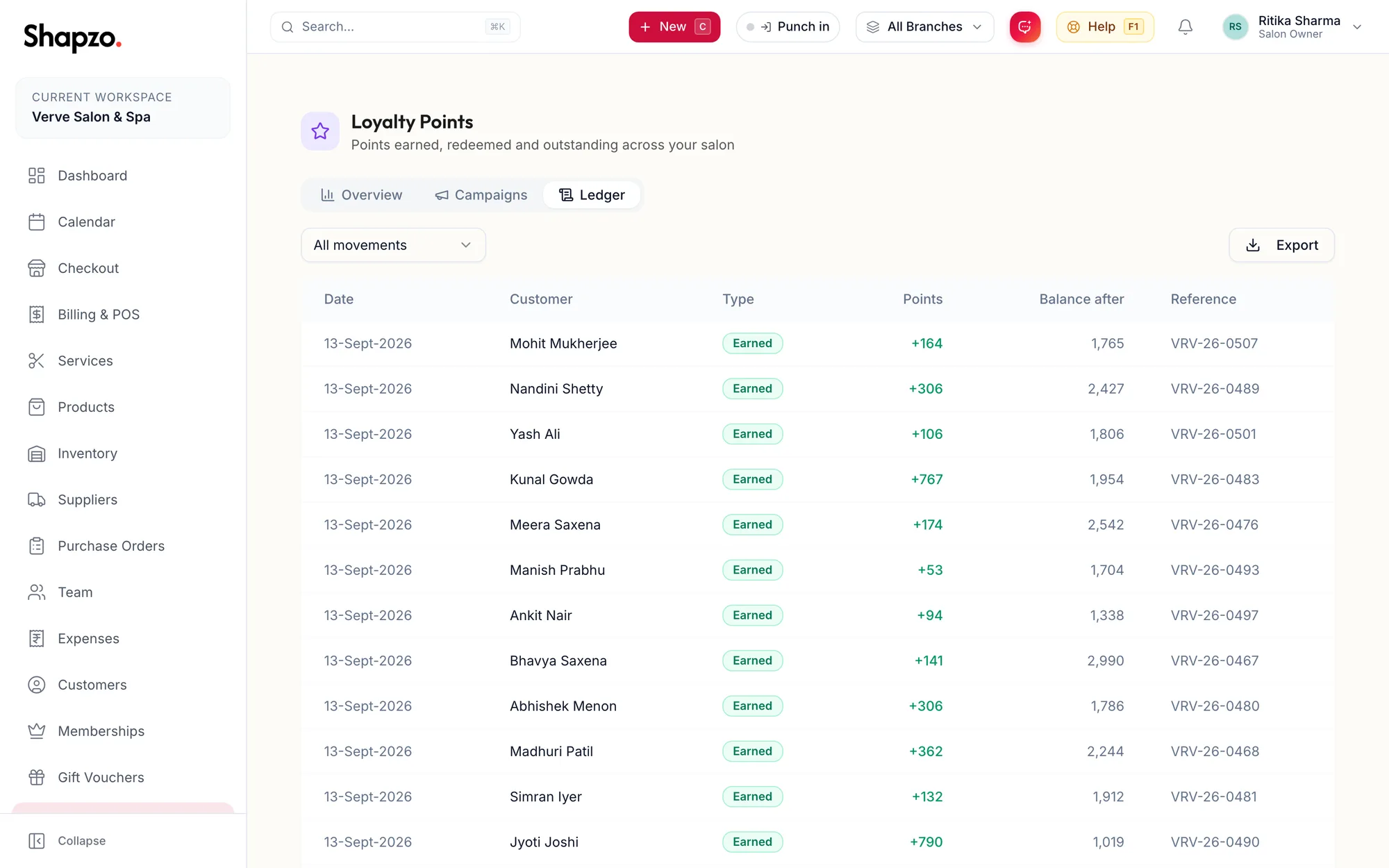Select the Ledger tab
1389x868 pixels.
click(592, 195)
